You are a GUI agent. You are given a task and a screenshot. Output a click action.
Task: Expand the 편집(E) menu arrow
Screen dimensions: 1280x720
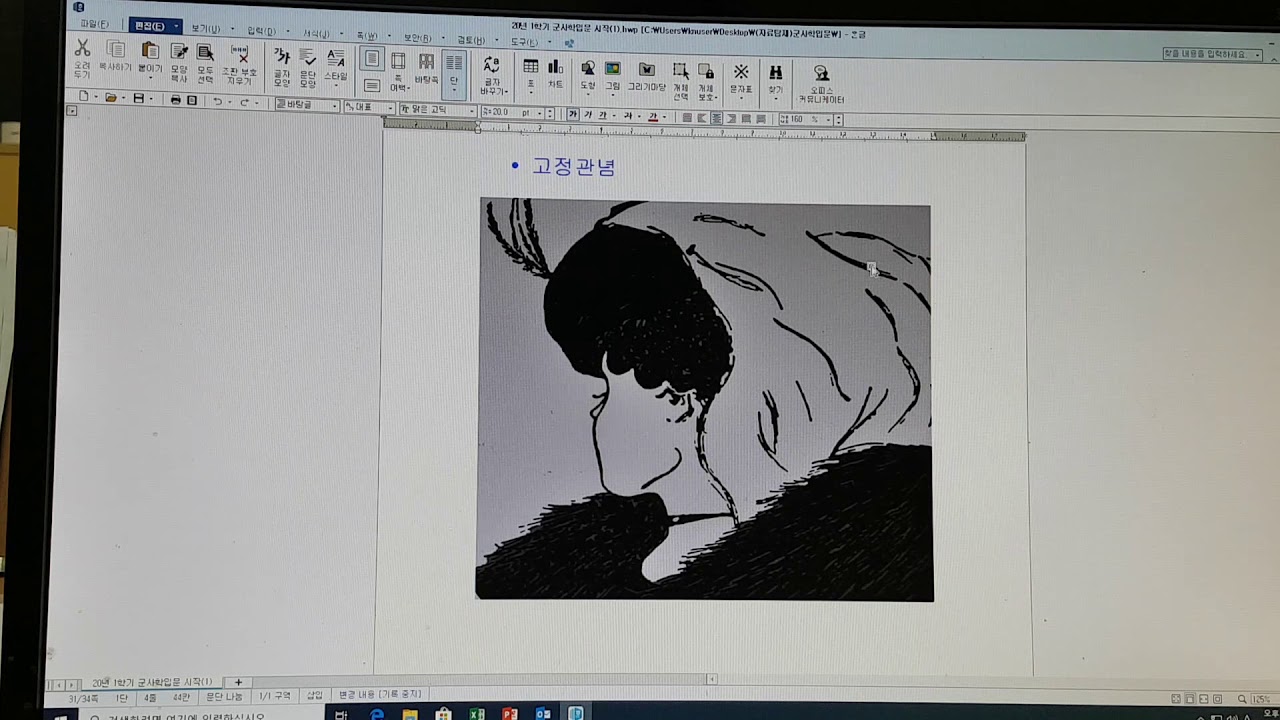click(x=177, y=26)
